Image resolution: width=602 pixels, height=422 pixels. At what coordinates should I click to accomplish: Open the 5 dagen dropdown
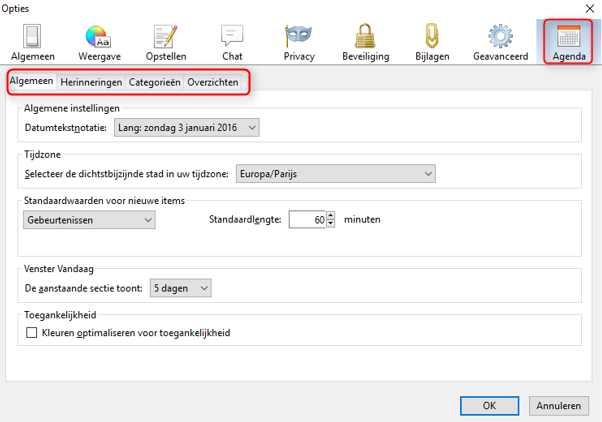click(x=180, y=288)
